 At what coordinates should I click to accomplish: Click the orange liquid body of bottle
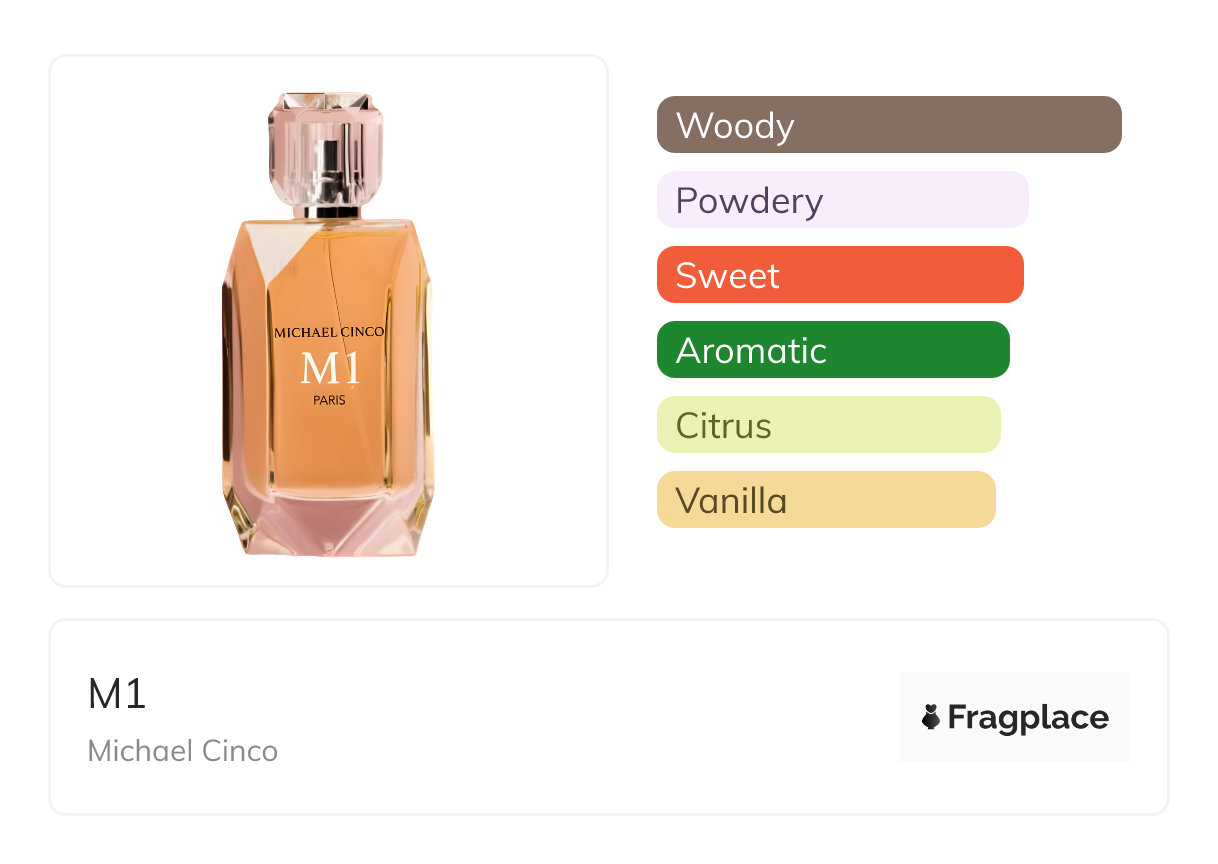329,450
